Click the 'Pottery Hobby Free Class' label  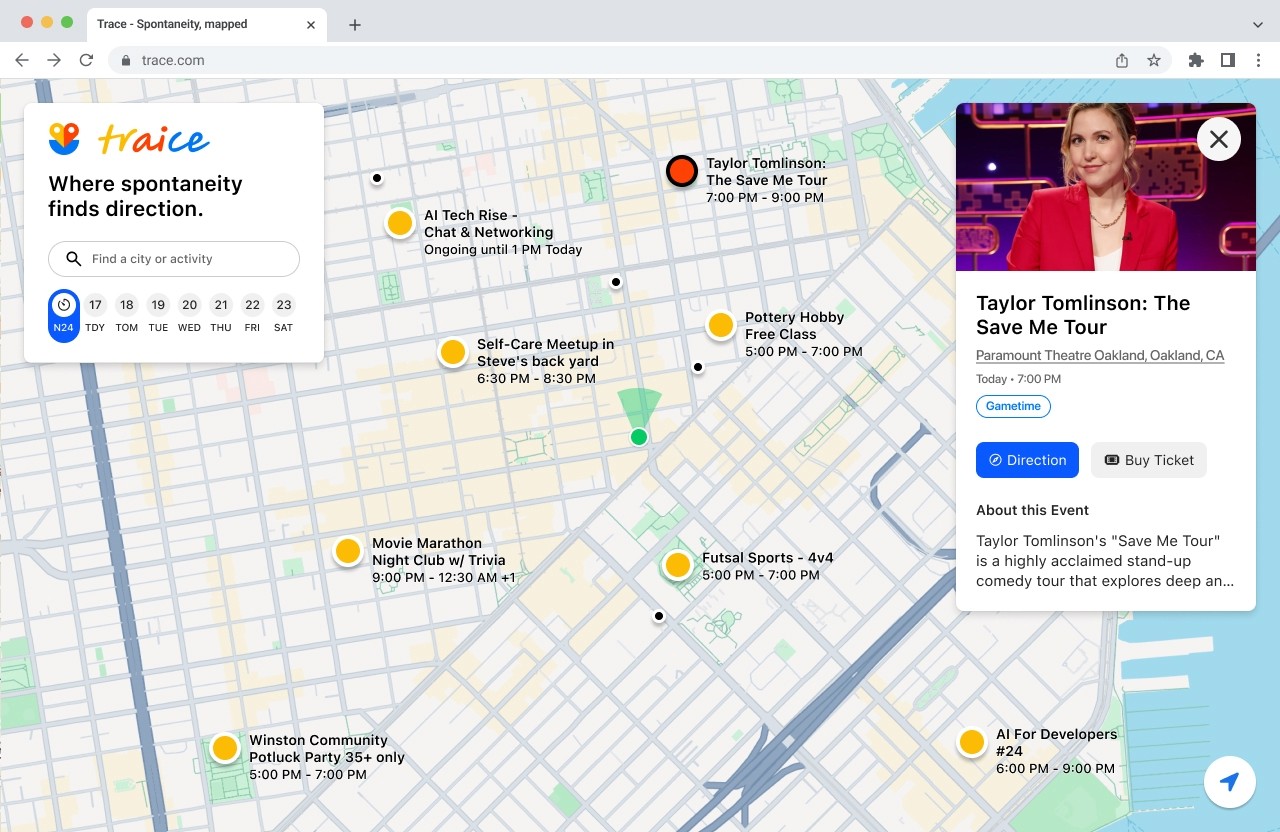click(x=795, y=325)
